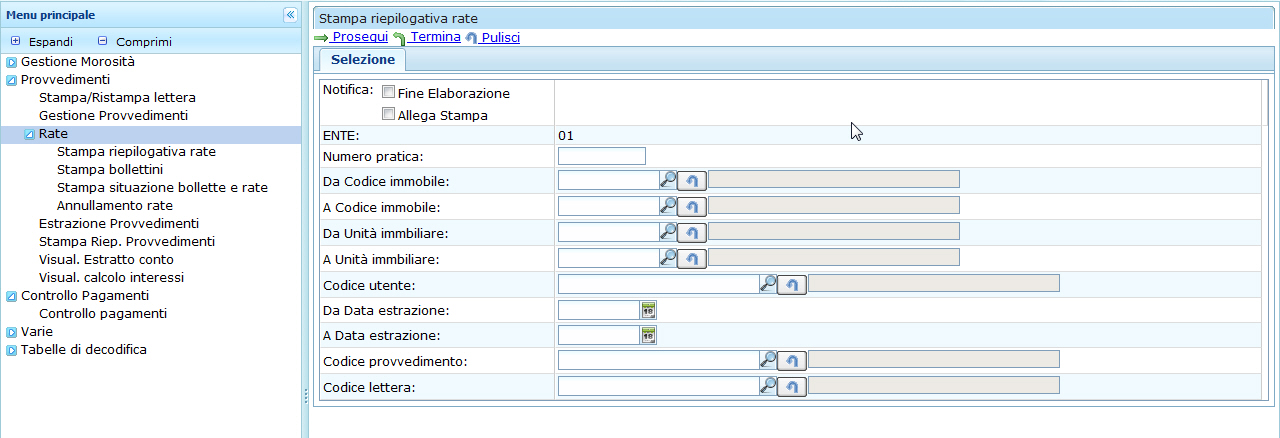Image resolution: width=1280 pixels, height=438 pixels.
Task: Reset the A Unità immobiliare field with the undo button
Action: coord(692,258)
